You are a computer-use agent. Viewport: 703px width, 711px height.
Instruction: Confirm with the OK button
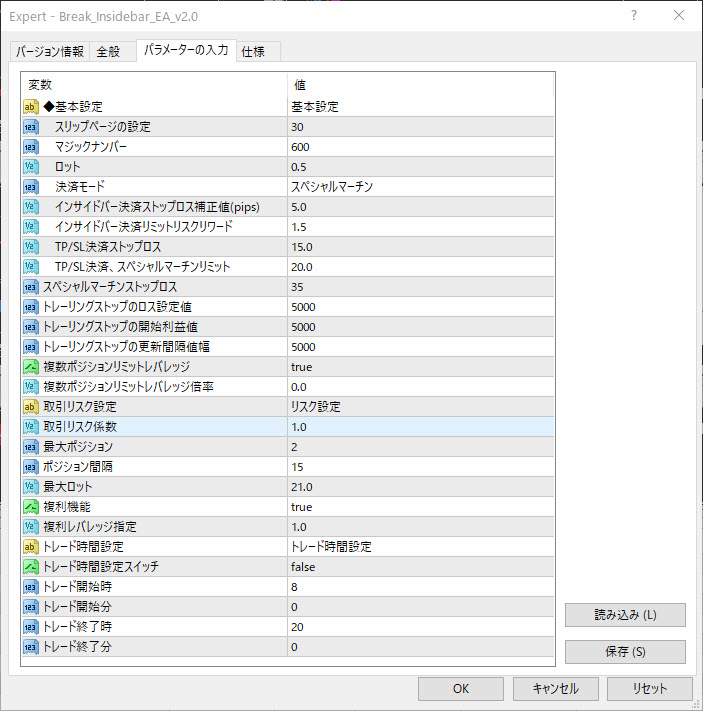(461, 689)
